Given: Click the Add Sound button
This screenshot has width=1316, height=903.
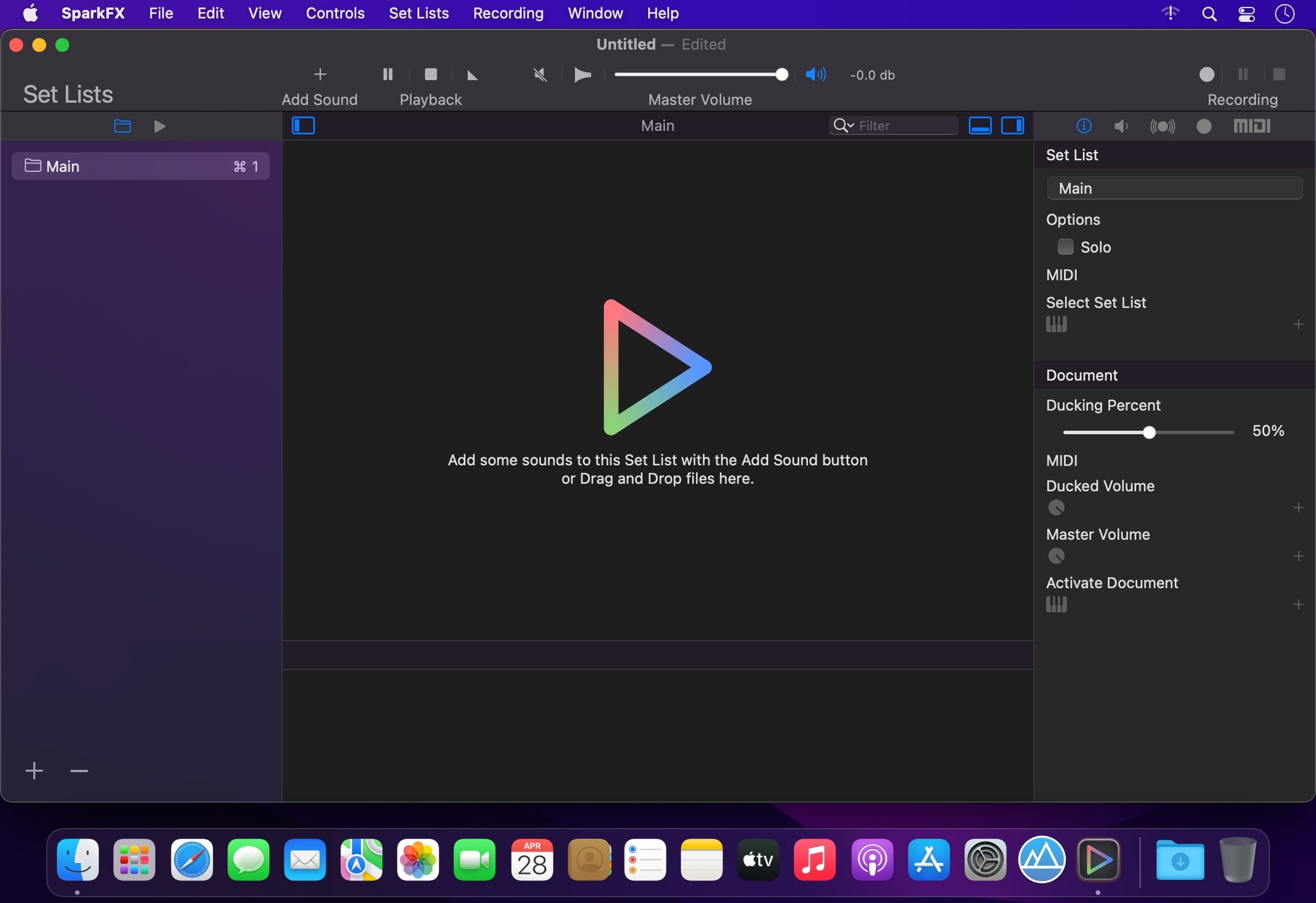Looking at the screenshot, I should tap(319, 74).
